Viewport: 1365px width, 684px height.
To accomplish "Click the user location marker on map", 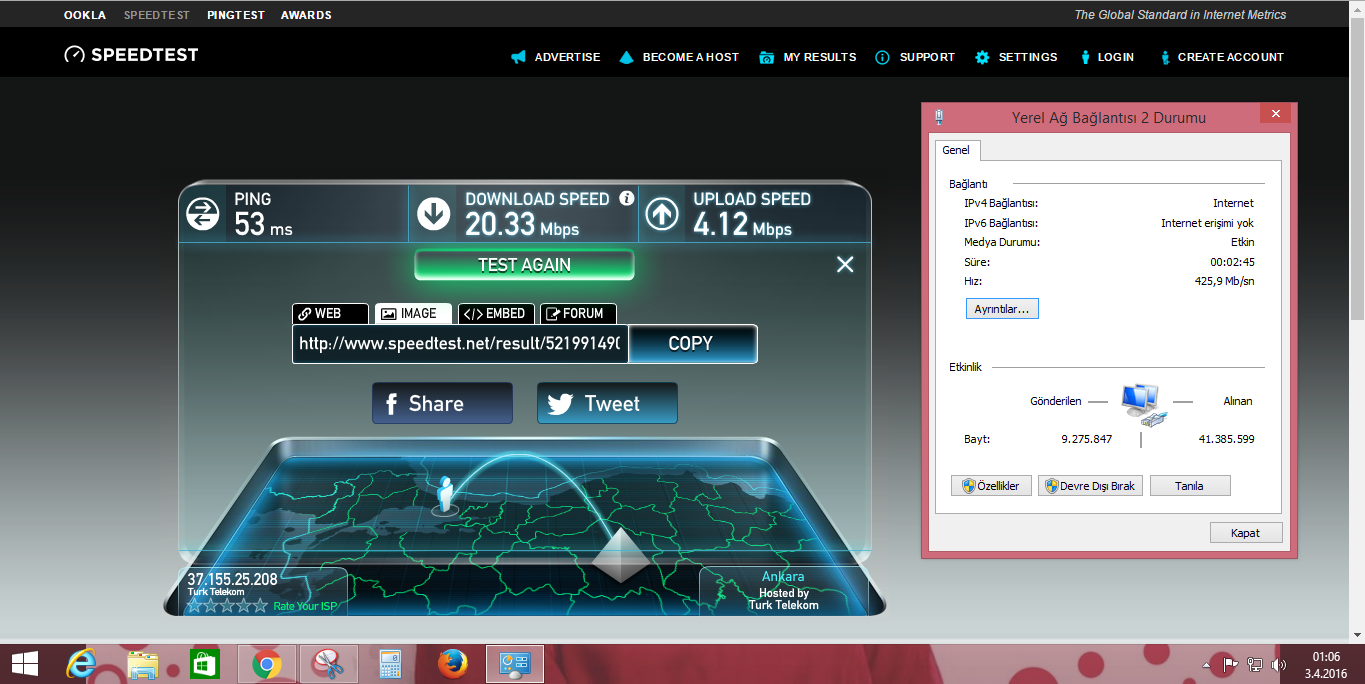I will pyautogui.click(x=446, y=496).
